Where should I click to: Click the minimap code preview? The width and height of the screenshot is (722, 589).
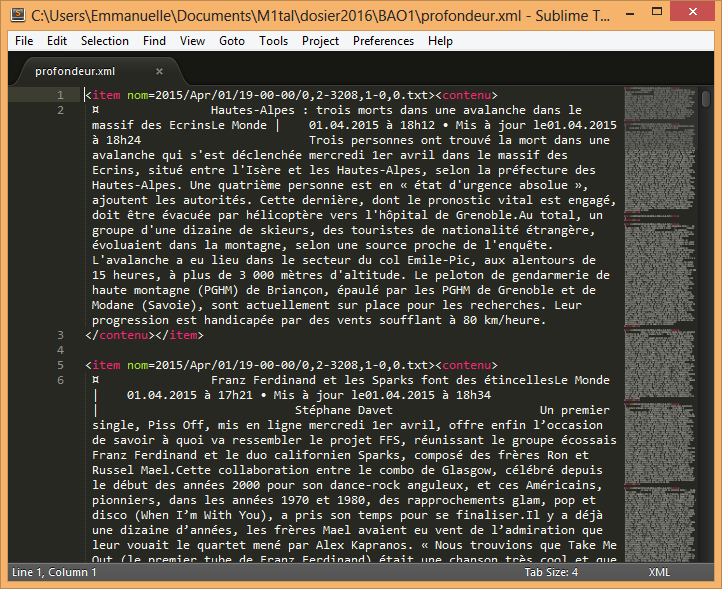(x=659, y=322)
